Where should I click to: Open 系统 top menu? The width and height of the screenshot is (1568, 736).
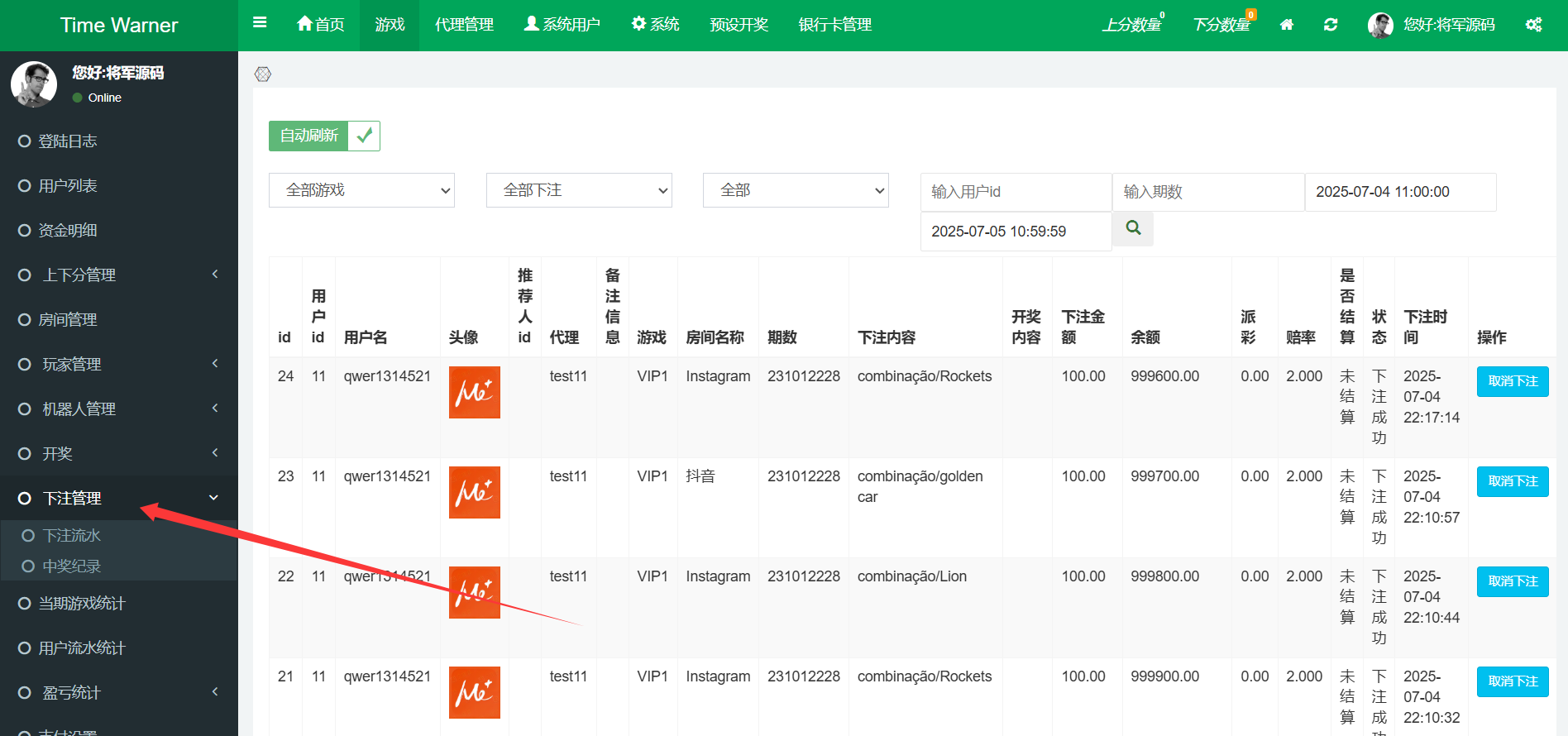pos(656,25)
